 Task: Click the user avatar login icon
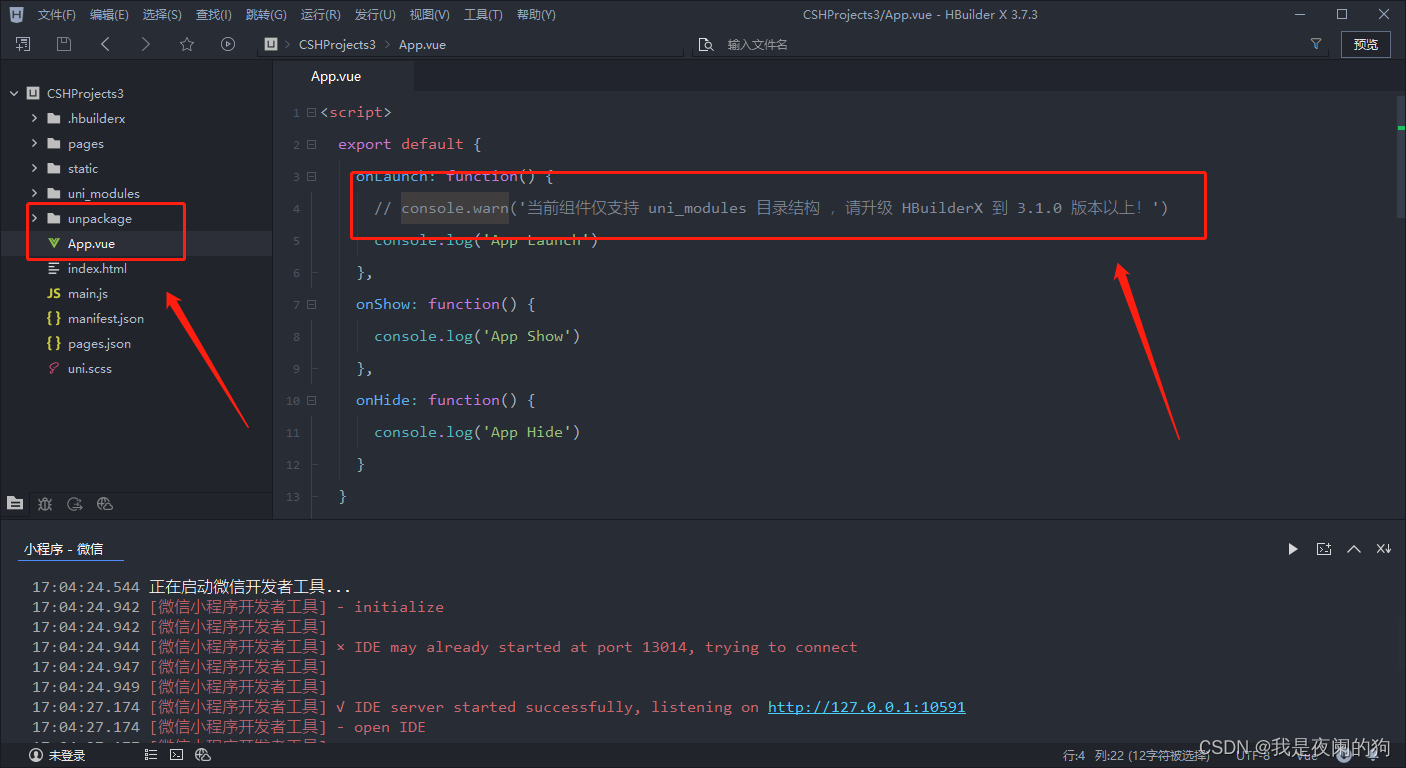pyautogui.click(x=37, y=755)
